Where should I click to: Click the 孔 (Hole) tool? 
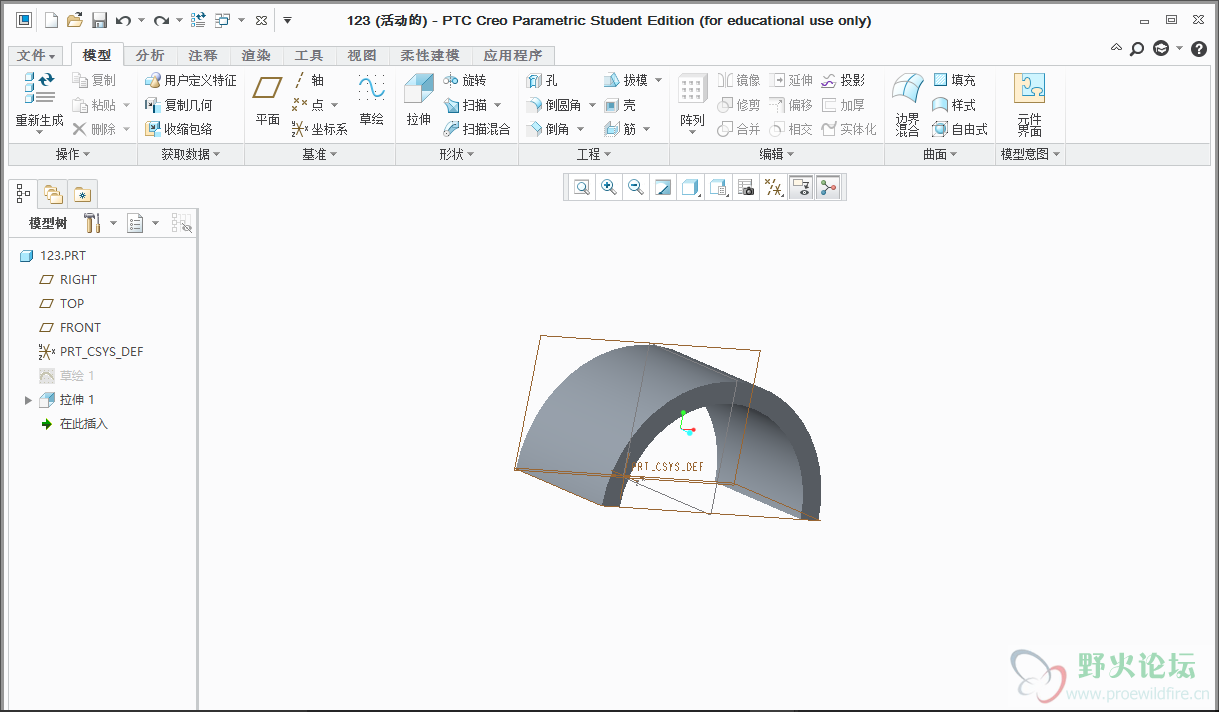[x=541, y=80]
